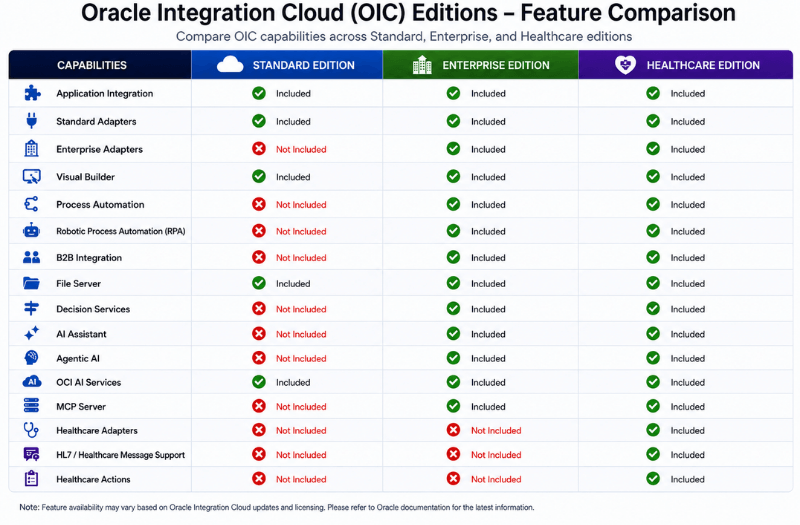Click the Feature Comparison main title
This screenshot has width=800, height=525.
tap(408, 13)
